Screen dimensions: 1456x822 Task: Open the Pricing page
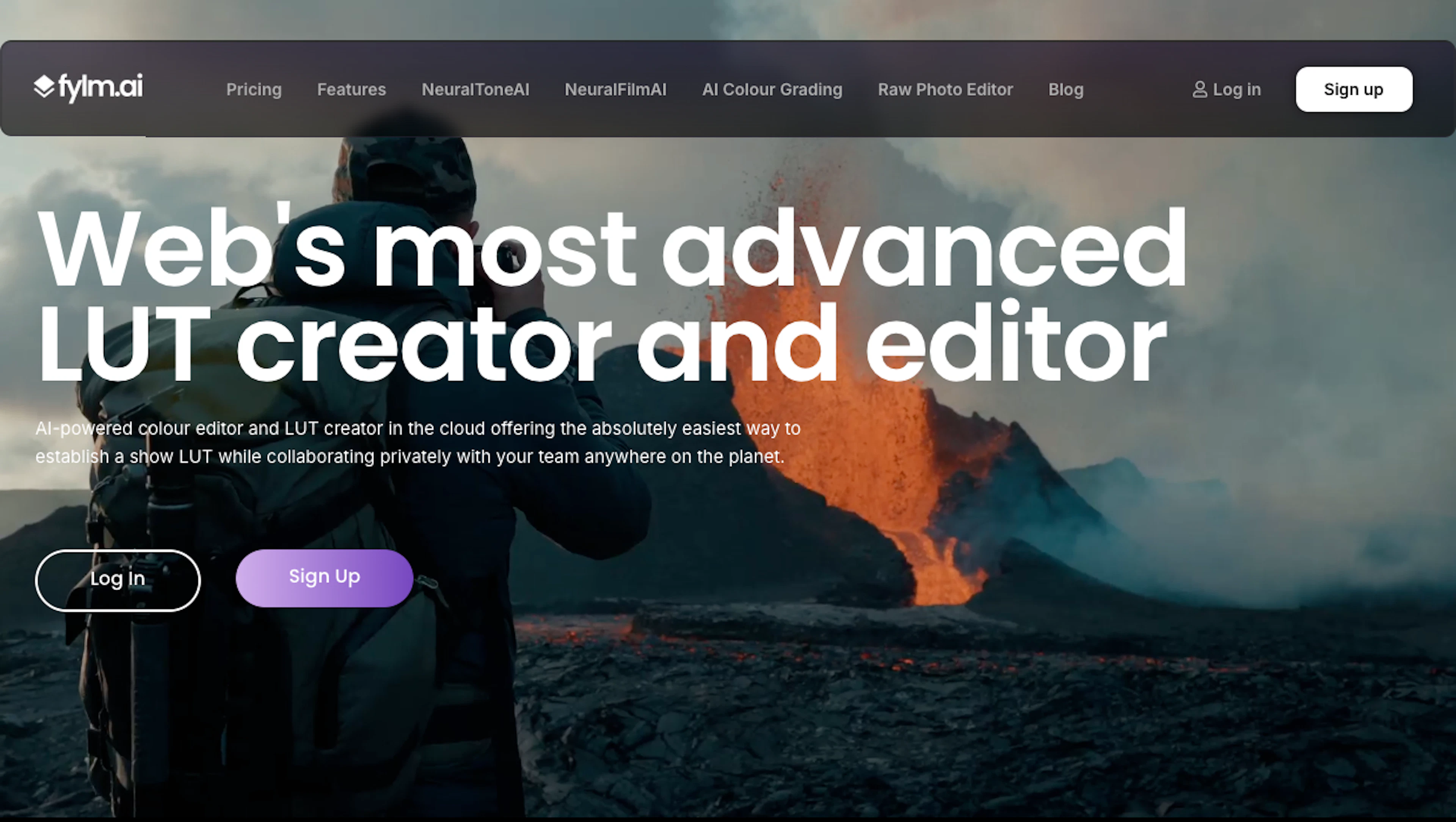click(254, 89)
